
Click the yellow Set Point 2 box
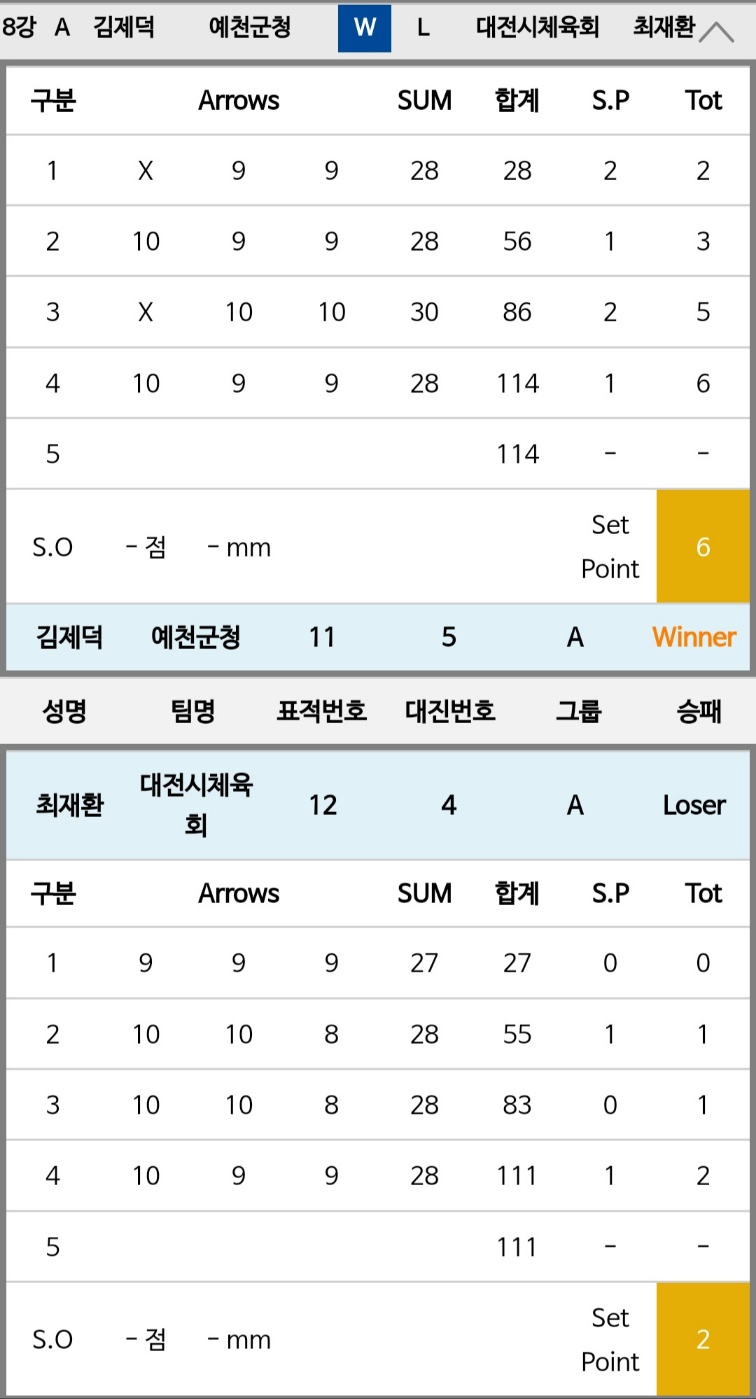tap(703, 1340)
